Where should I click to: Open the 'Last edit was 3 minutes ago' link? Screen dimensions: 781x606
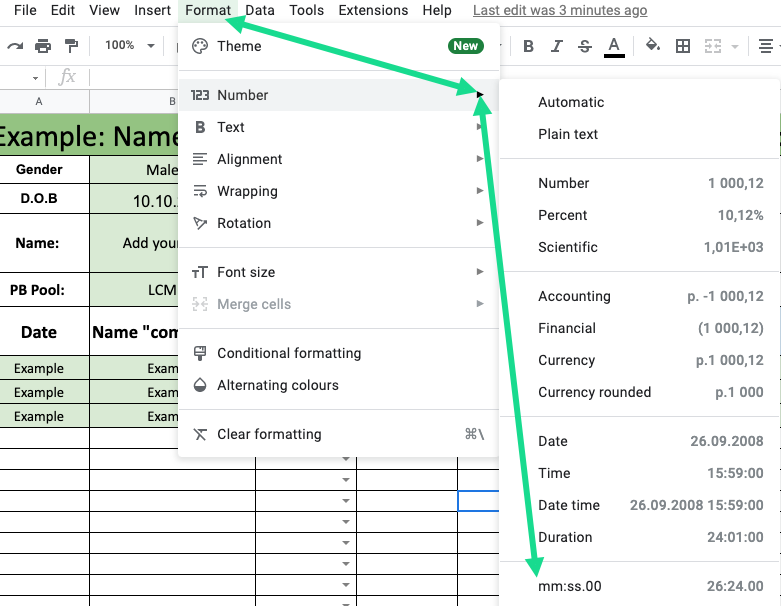[560, 11]
